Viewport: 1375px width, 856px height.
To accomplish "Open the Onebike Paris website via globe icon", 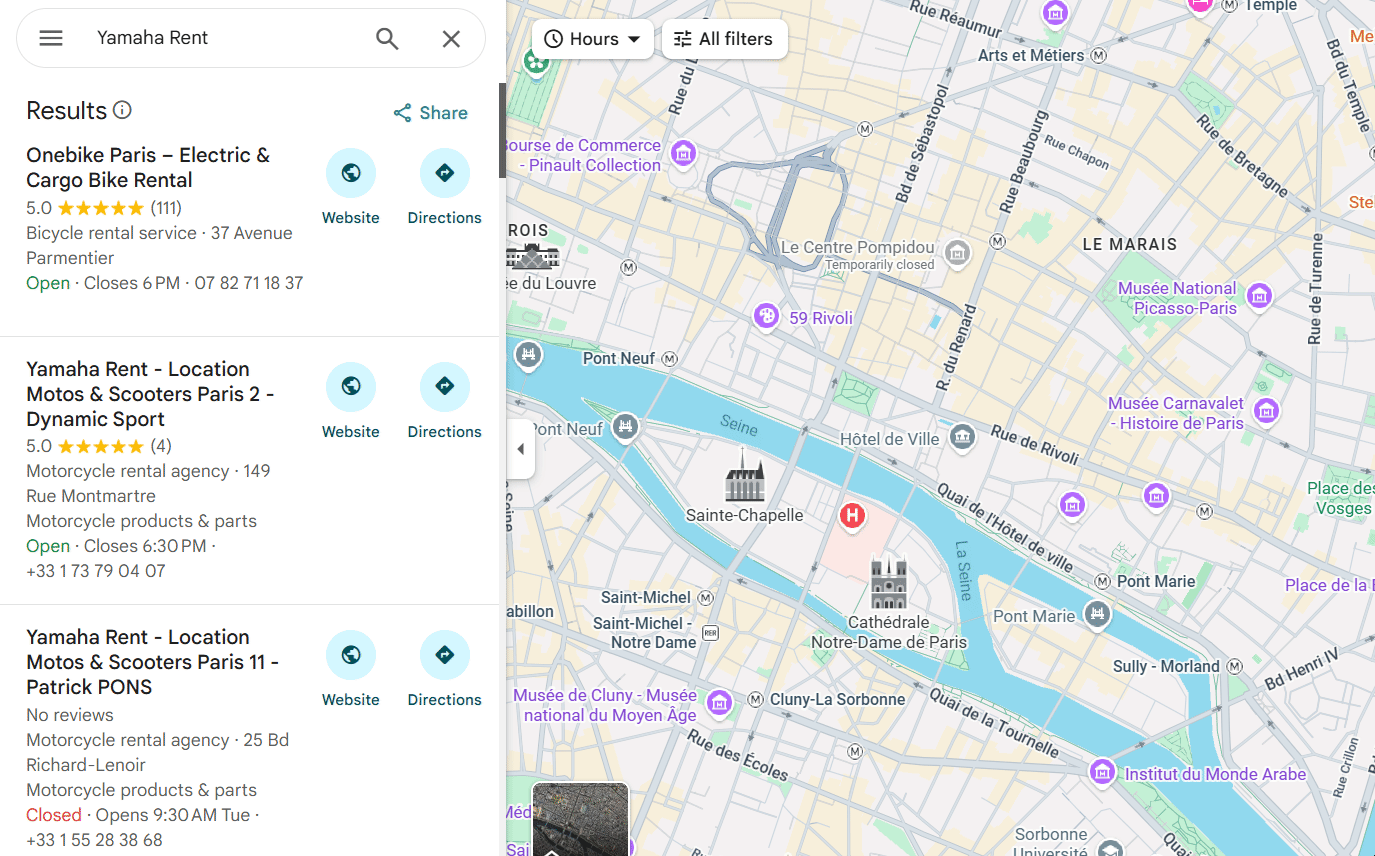I will pyautogui.click(x=351, y=172).
